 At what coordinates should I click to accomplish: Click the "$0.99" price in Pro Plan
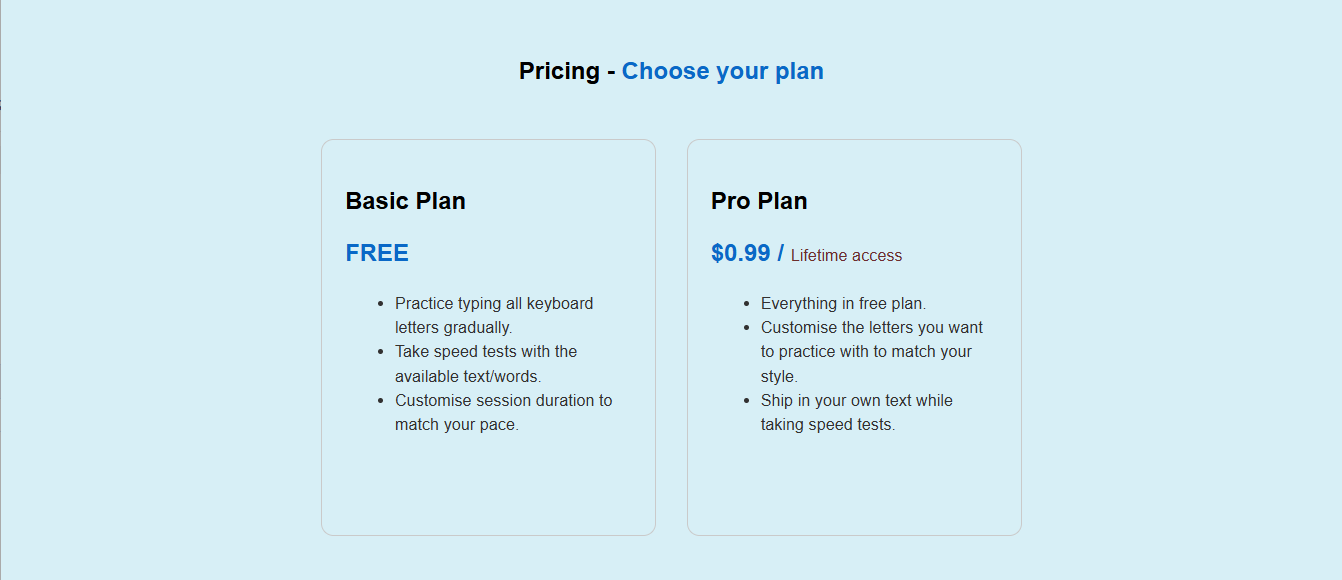741,254
